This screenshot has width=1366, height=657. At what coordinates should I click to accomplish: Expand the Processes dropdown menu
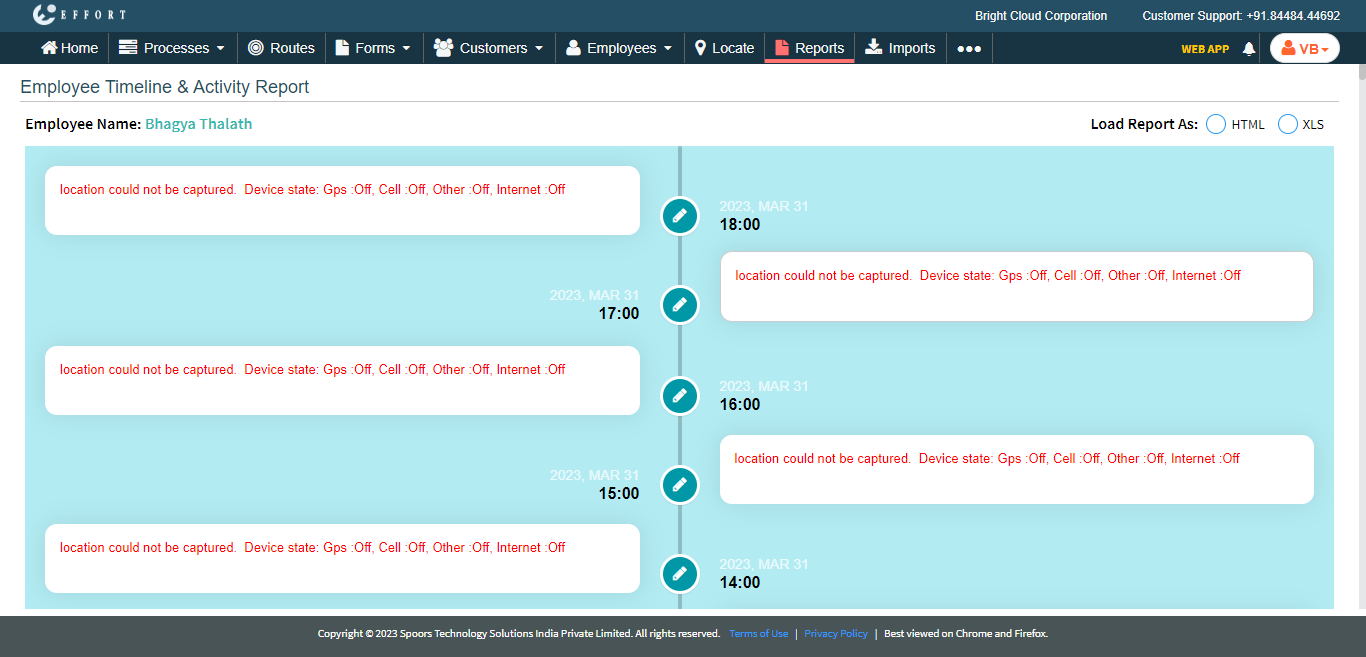[172, 48]
